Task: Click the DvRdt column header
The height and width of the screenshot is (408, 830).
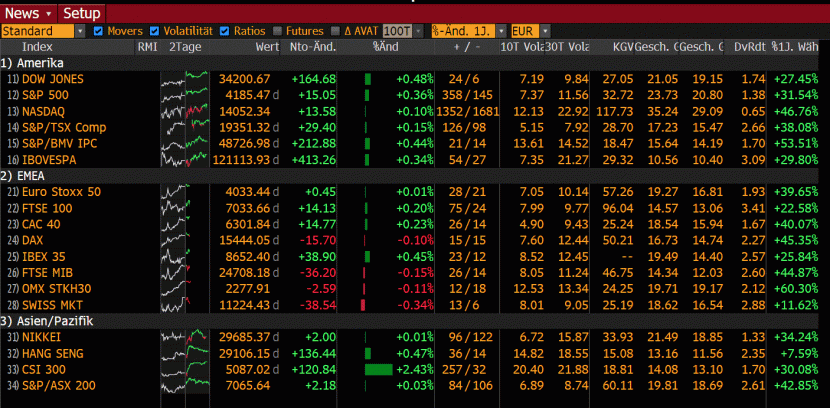Action: click(x=750, y=47)
